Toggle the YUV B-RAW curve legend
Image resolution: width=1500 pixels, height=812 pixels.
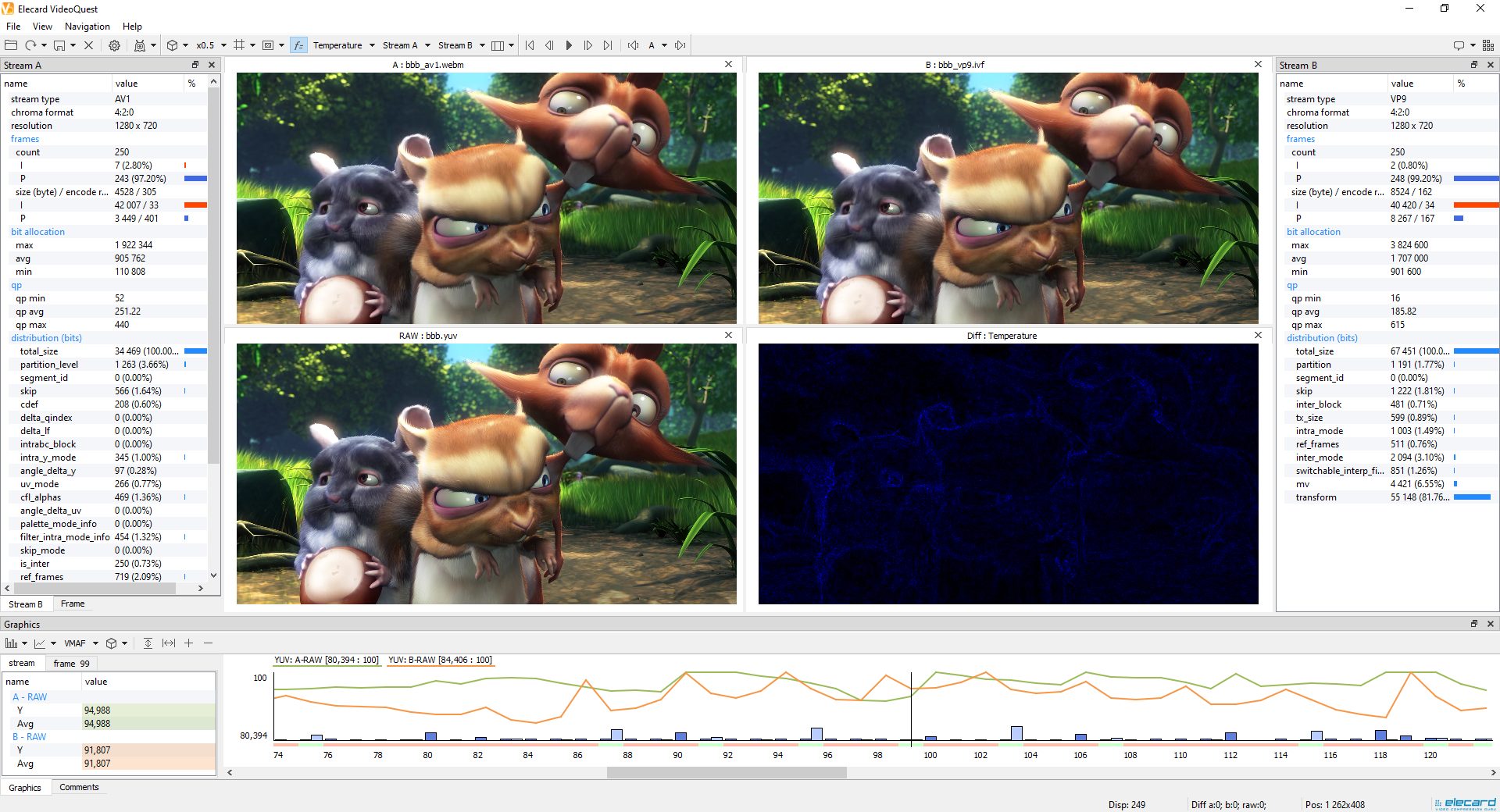[440, 660]
